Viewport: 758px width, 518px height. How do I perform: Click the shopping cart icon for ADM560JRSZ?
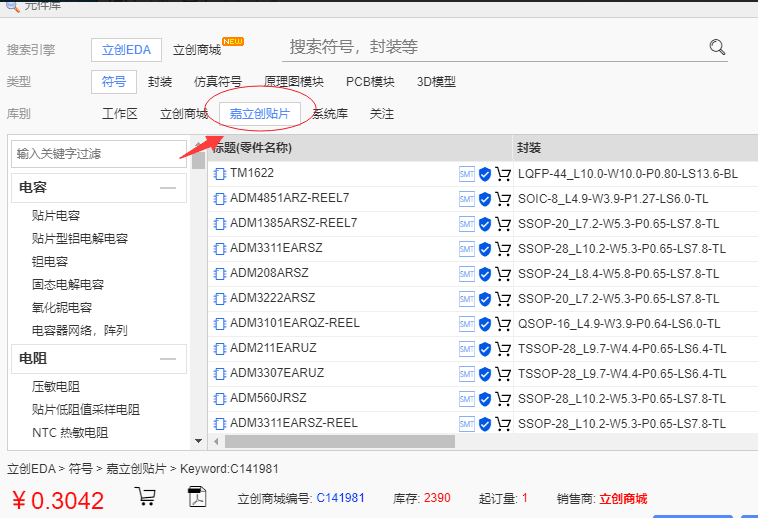(503, 399)
